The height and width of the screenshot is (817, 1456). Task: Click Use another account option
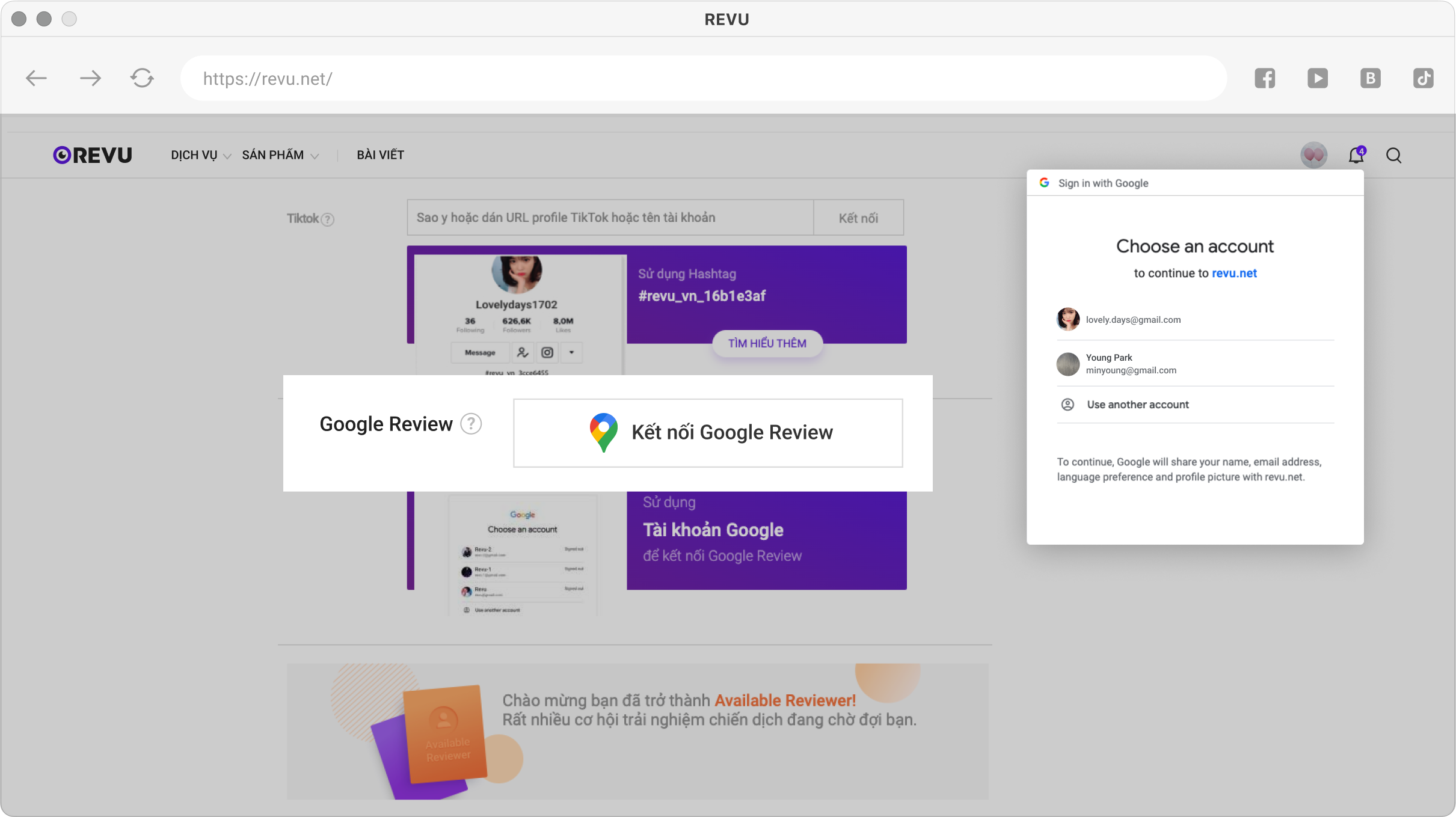[x=1137, y=405]
